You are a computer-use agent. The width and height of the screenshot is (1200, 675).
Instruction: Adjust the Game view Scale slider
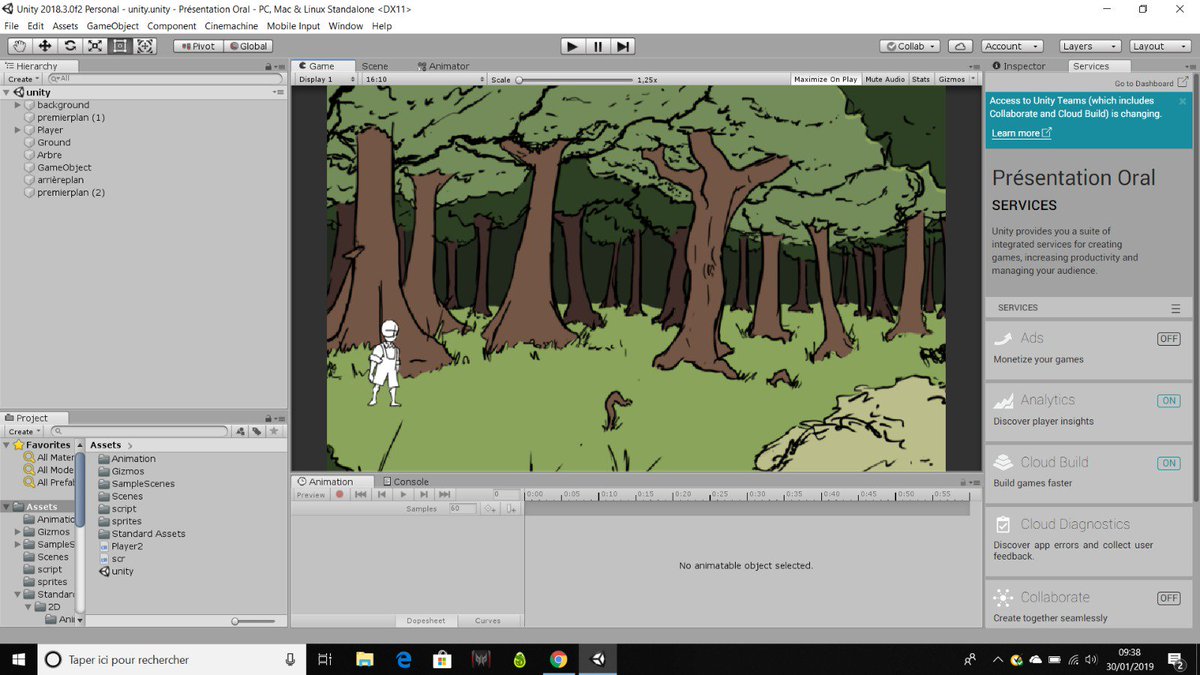pos(574,79)
